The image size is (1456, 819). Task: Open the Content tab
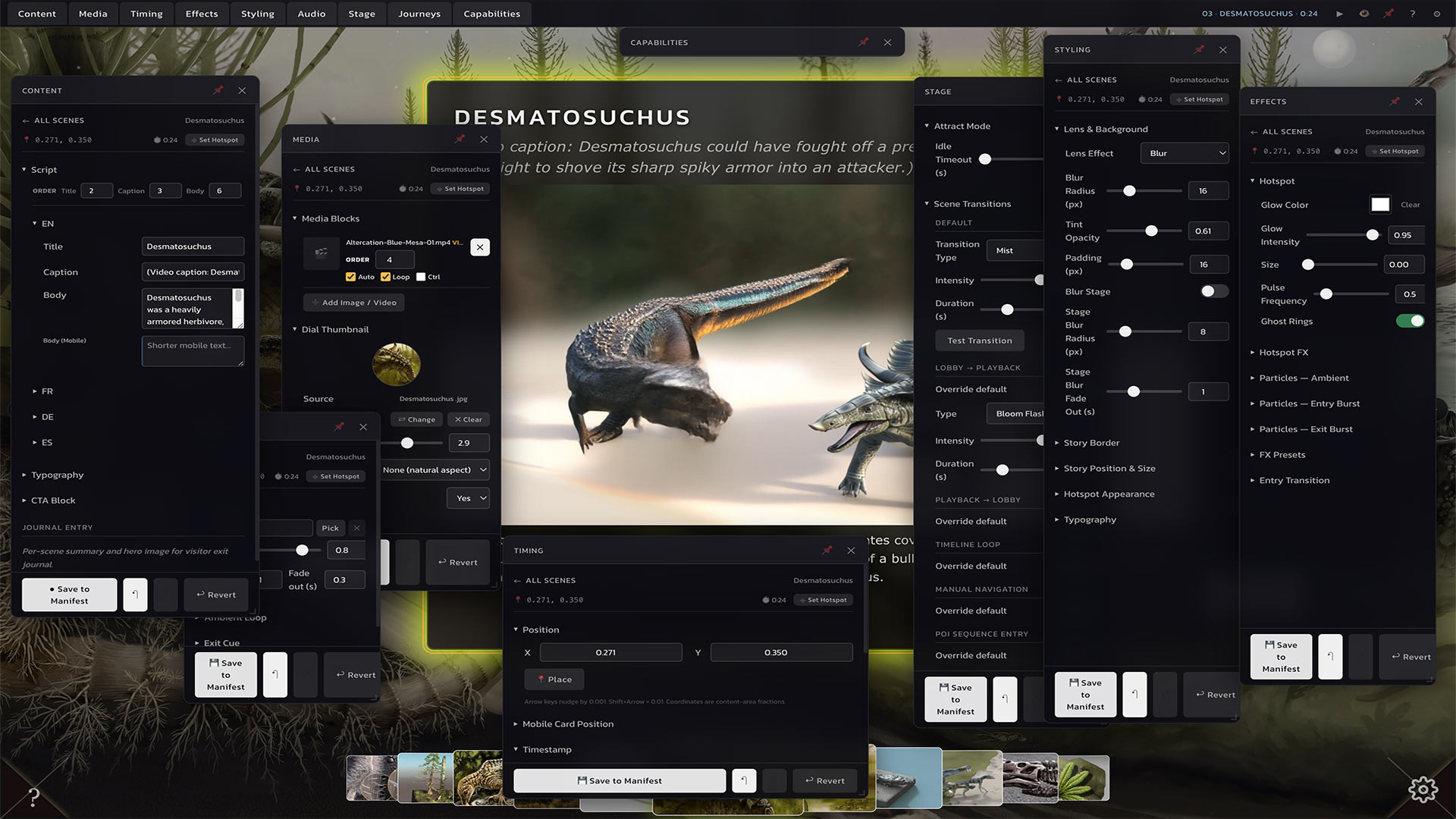pyautogui.click(x=37, y=14)
